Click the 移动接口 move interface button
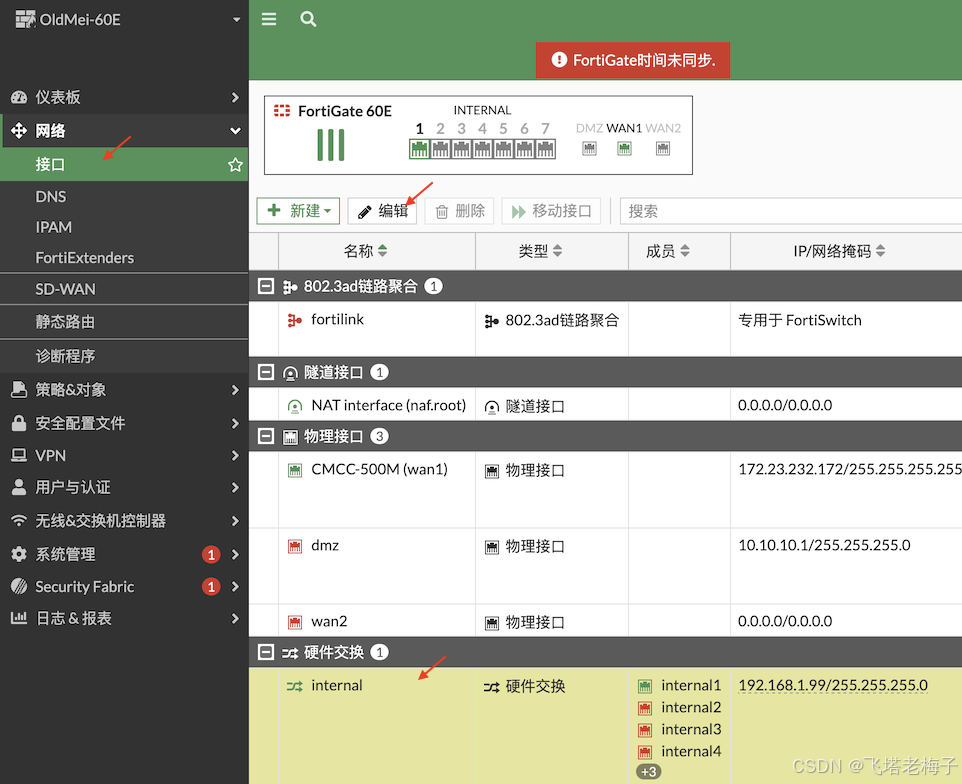962x784 pixels. [551, 211]
